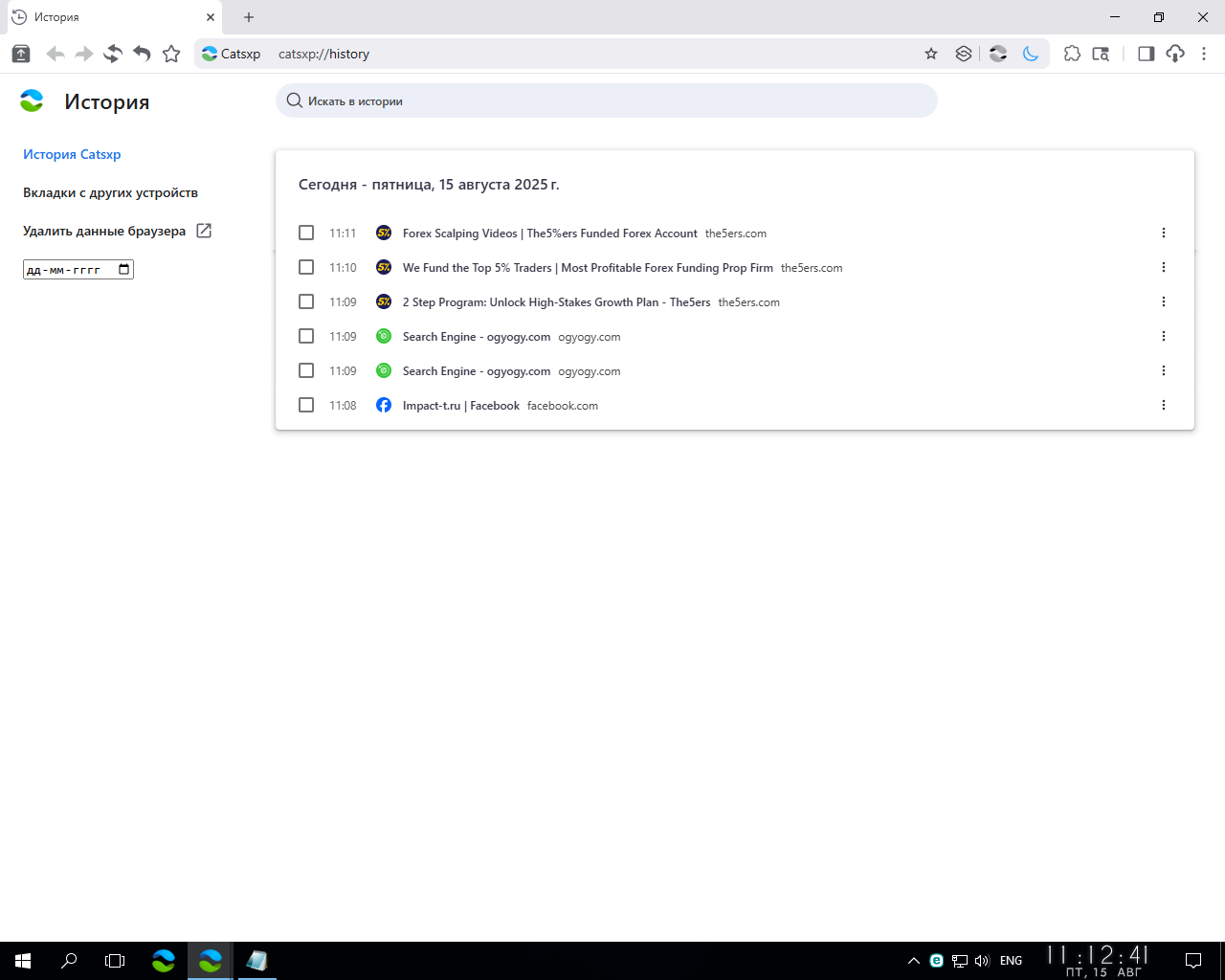Select checkbox for We Fund the Top 5% entry
Screen dimensions: 1225x980
[306, 267]
